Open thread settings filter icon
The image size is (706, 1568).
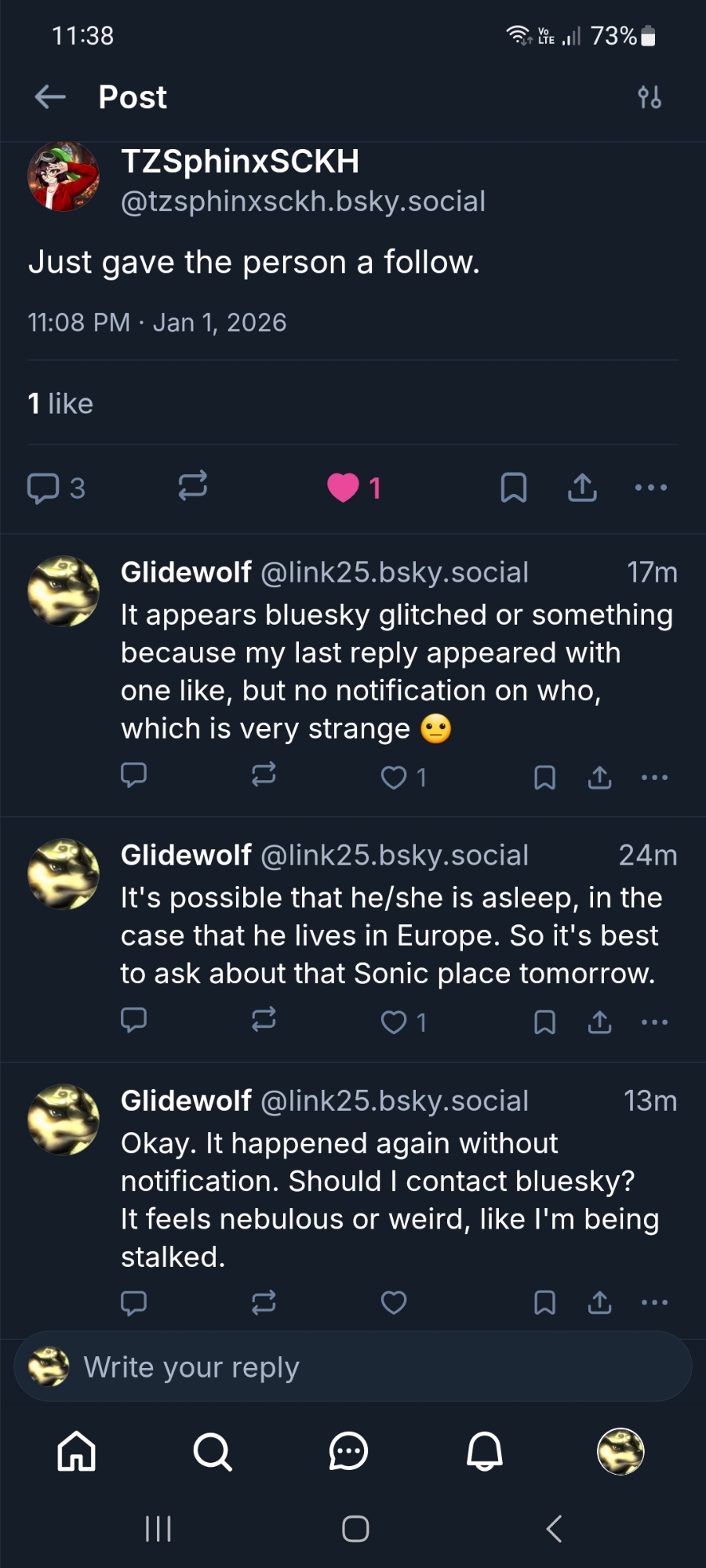click(650, 97)
